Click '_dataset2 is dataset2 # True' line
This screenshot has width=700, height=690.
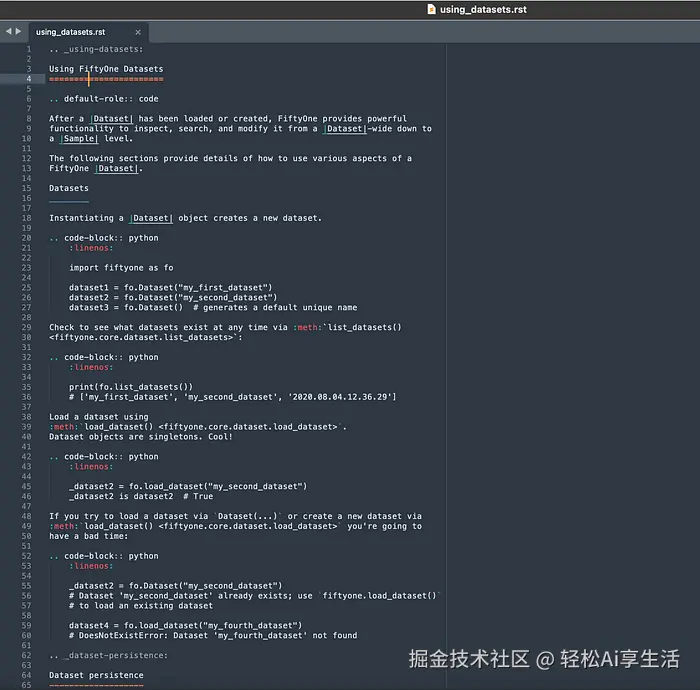(x=141, y=496)
